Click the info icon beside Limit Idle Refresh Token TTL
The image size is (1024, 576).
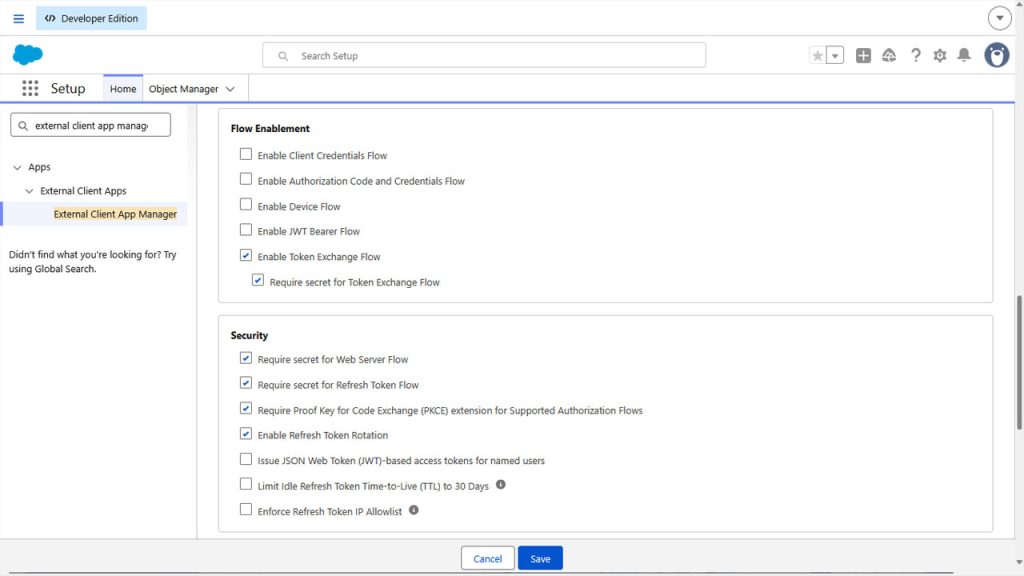click(x=500, y=485)
